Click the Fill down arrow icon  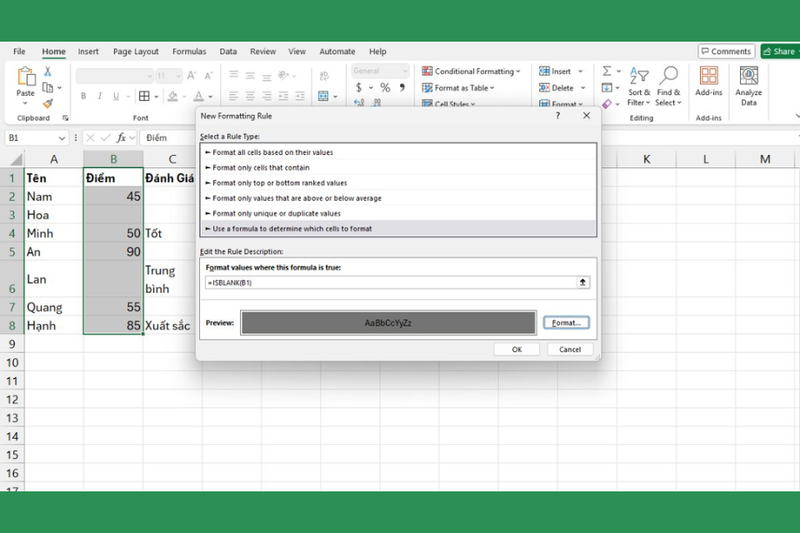pos(607,88)
